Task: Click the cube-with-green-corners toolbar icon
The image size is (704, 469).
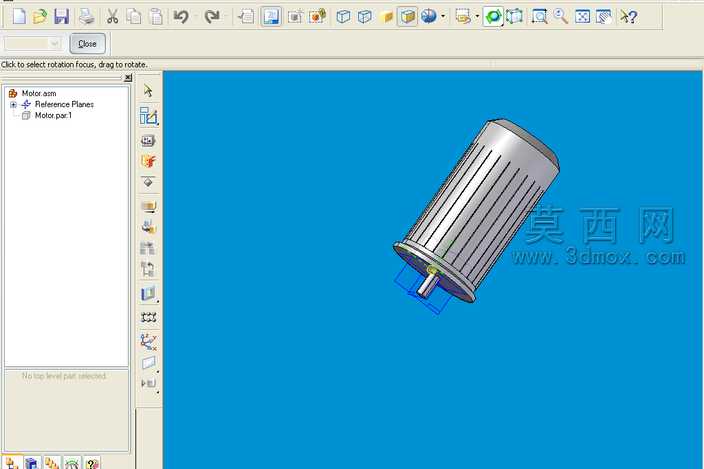Action: pyautogui.click(x=515, y=17)
